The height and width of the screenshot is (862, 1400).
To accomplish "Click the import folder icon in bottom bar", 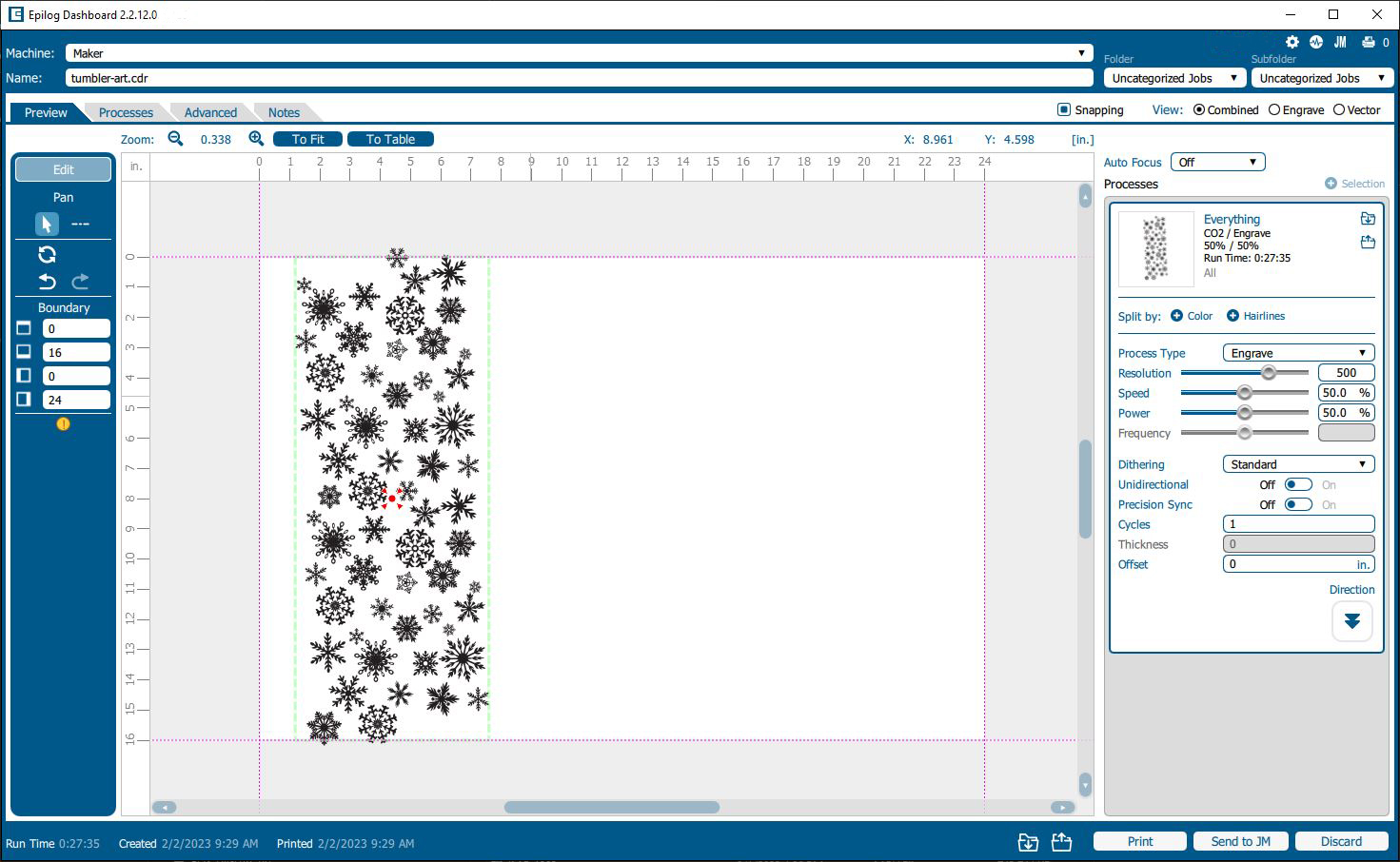I will (1028, 842).
